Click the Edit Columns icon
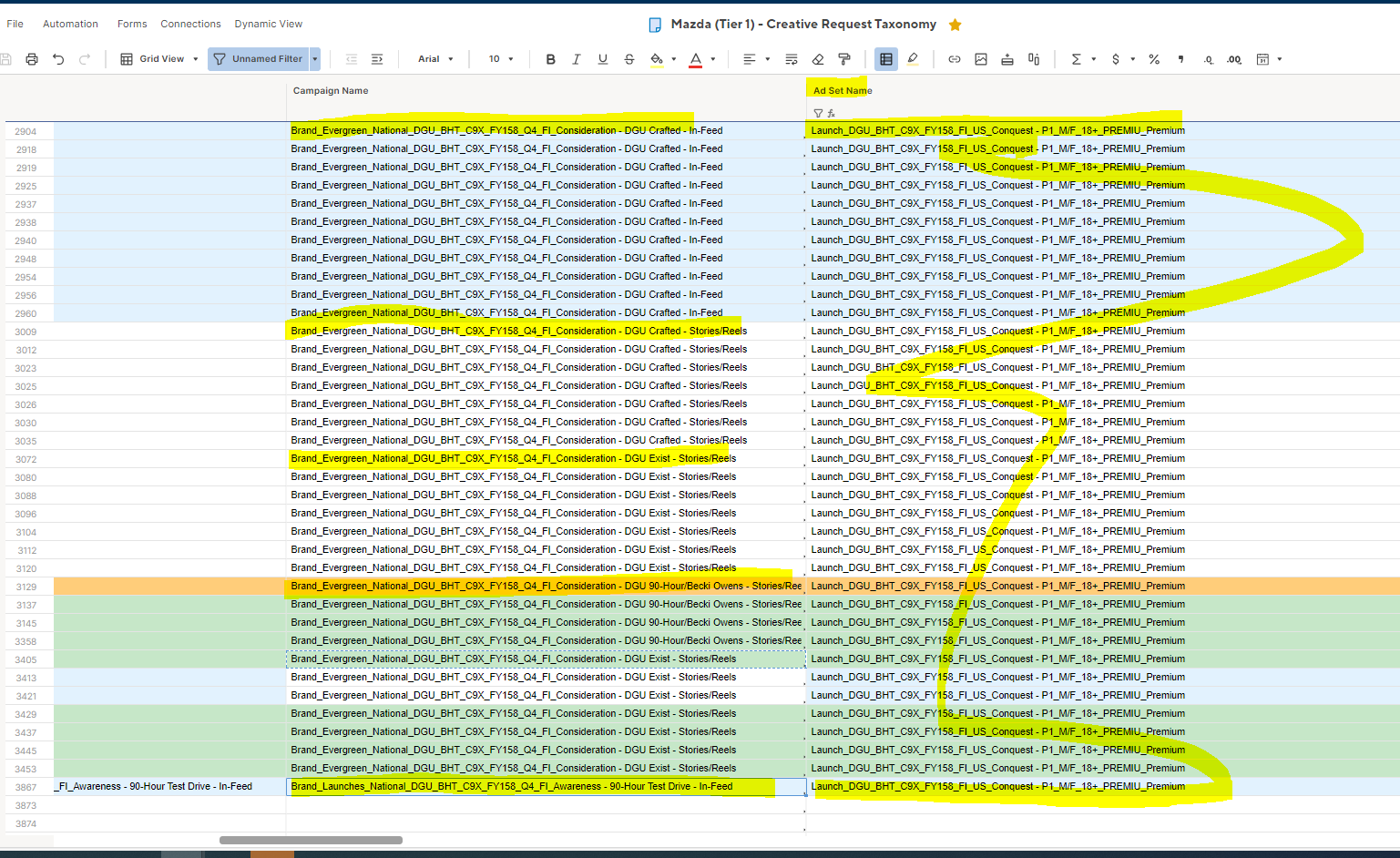1400x858 pixels. tap(1034, 59)
